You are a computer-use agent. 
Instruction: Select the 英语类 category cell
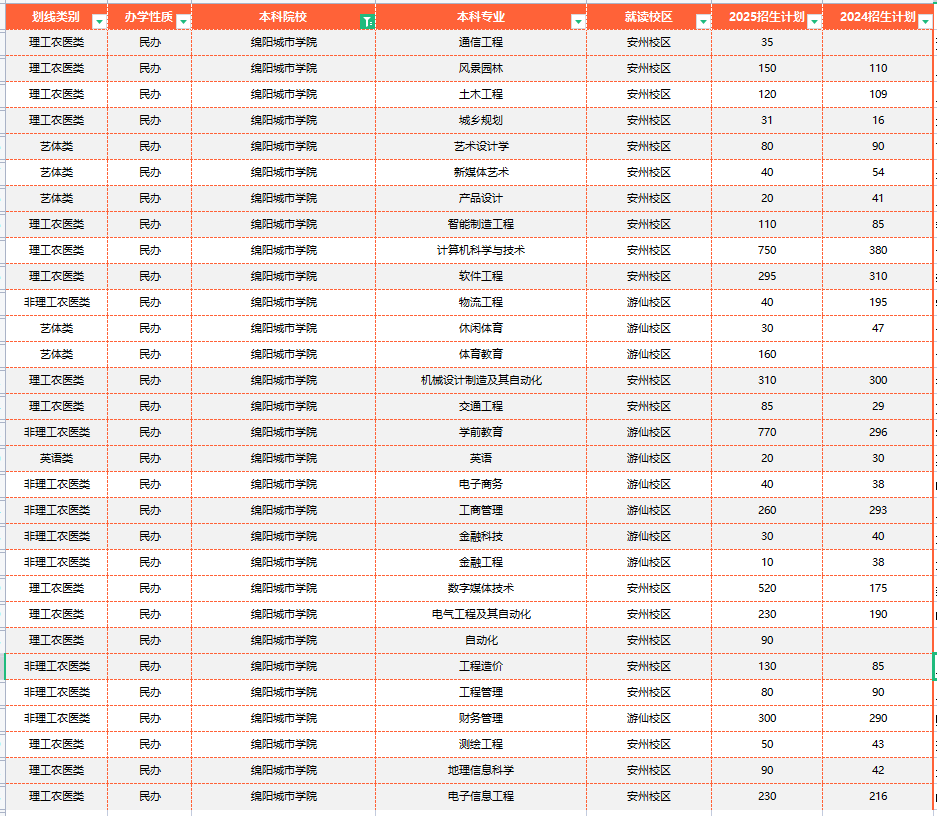tap(57, 458)
